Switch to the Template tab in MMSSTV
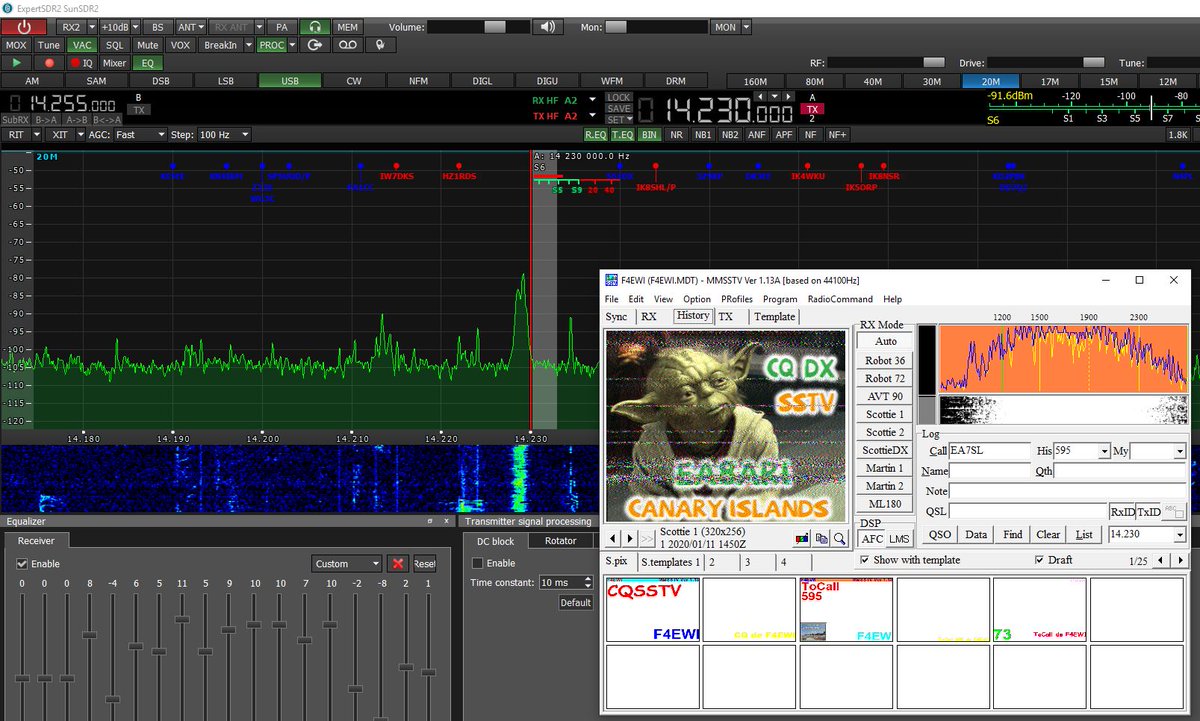Viewport: 1200px width, 721px height. (x=774, y=317)
